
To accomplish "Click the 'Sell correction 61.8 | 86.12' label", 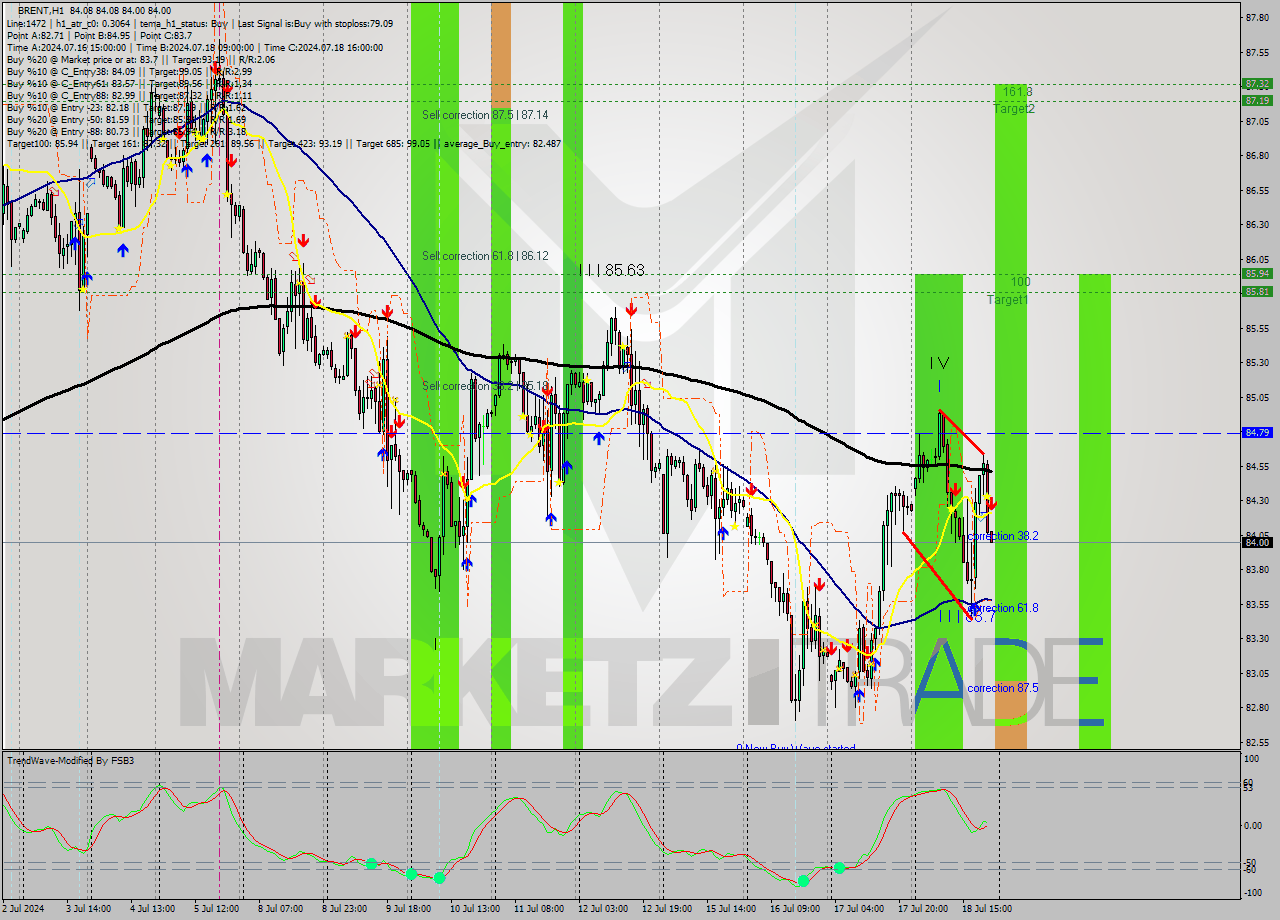I will click(x=485, y=256).
